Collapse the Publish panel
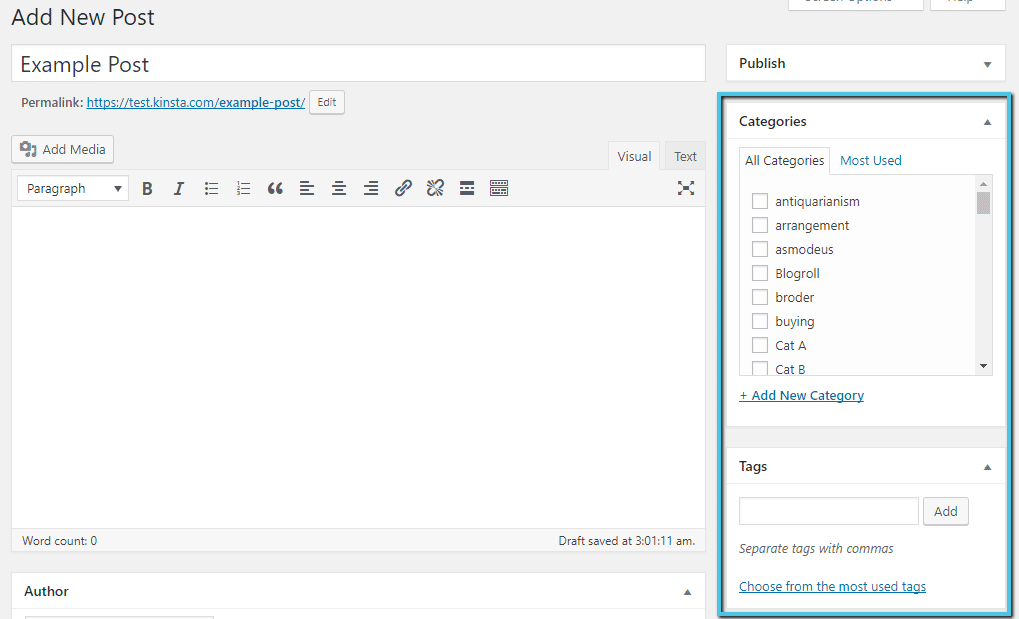 [x=987, y=63]
